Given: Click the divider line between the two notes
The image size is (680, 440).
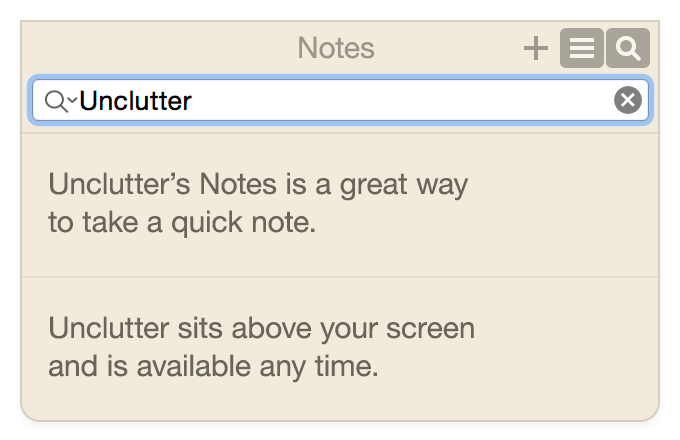Looking at the screenshot, I should (340, 277).
